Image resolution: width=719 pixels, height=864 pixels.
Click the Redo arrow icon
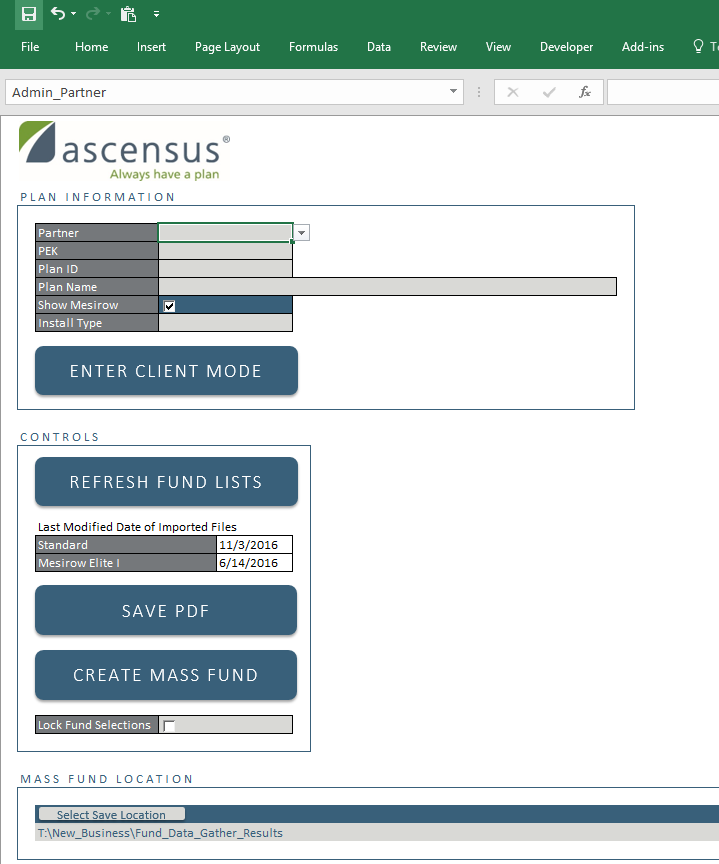92,14
